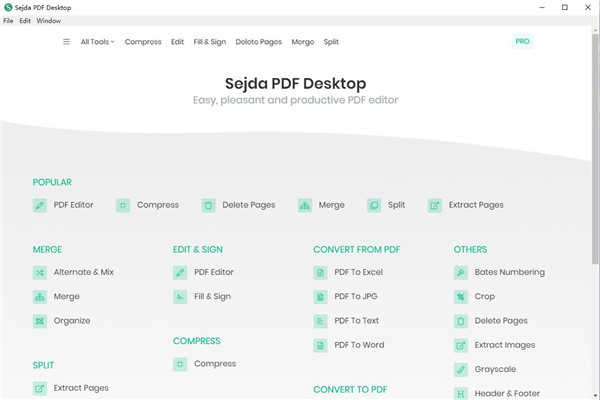Click Extract Pages icon in Popular section
The height and width of the screenshot is (400, 600).
point(435,206)
